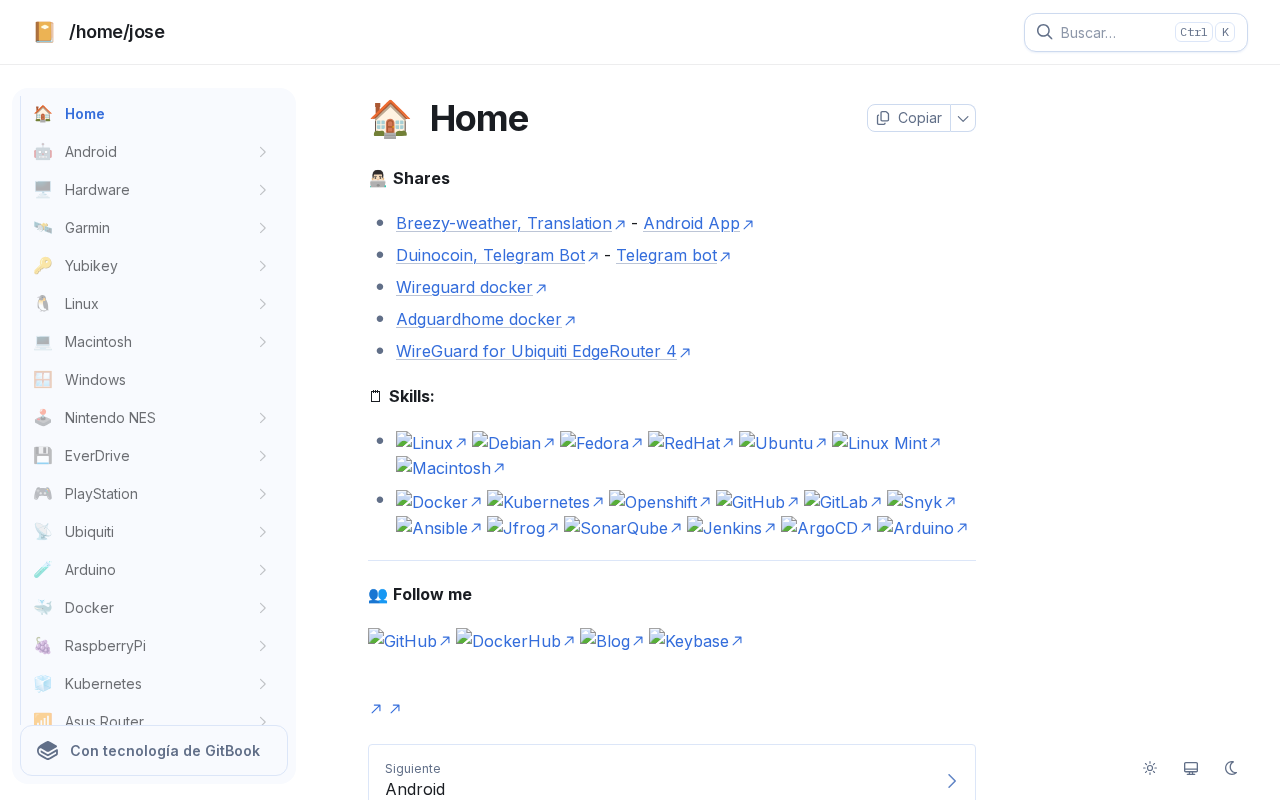Open the Windows sidebar page
Screen dimensions: 1280x800
95,380
